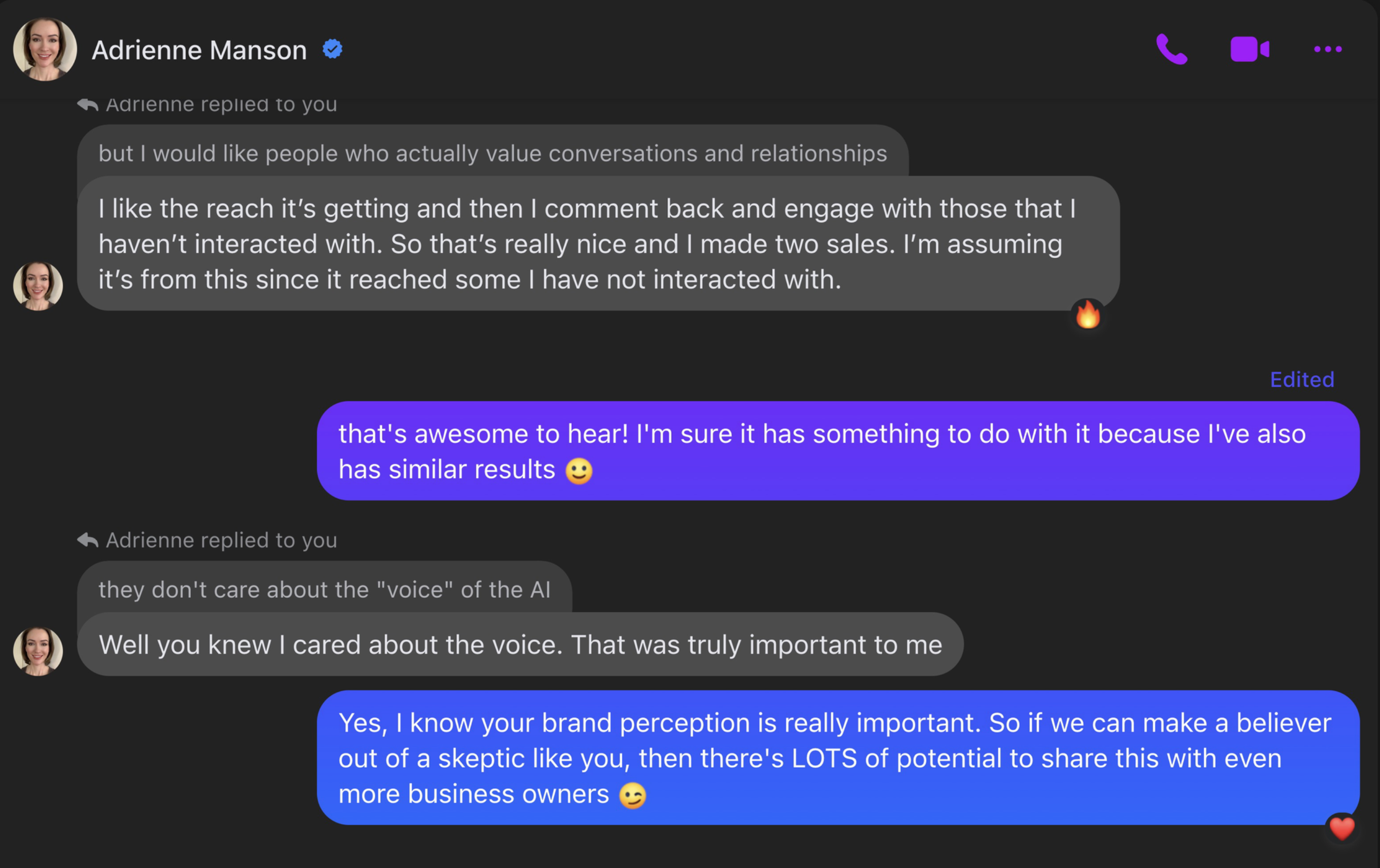Click the "Edited" label above the purple message

(x=1301, y=379)
